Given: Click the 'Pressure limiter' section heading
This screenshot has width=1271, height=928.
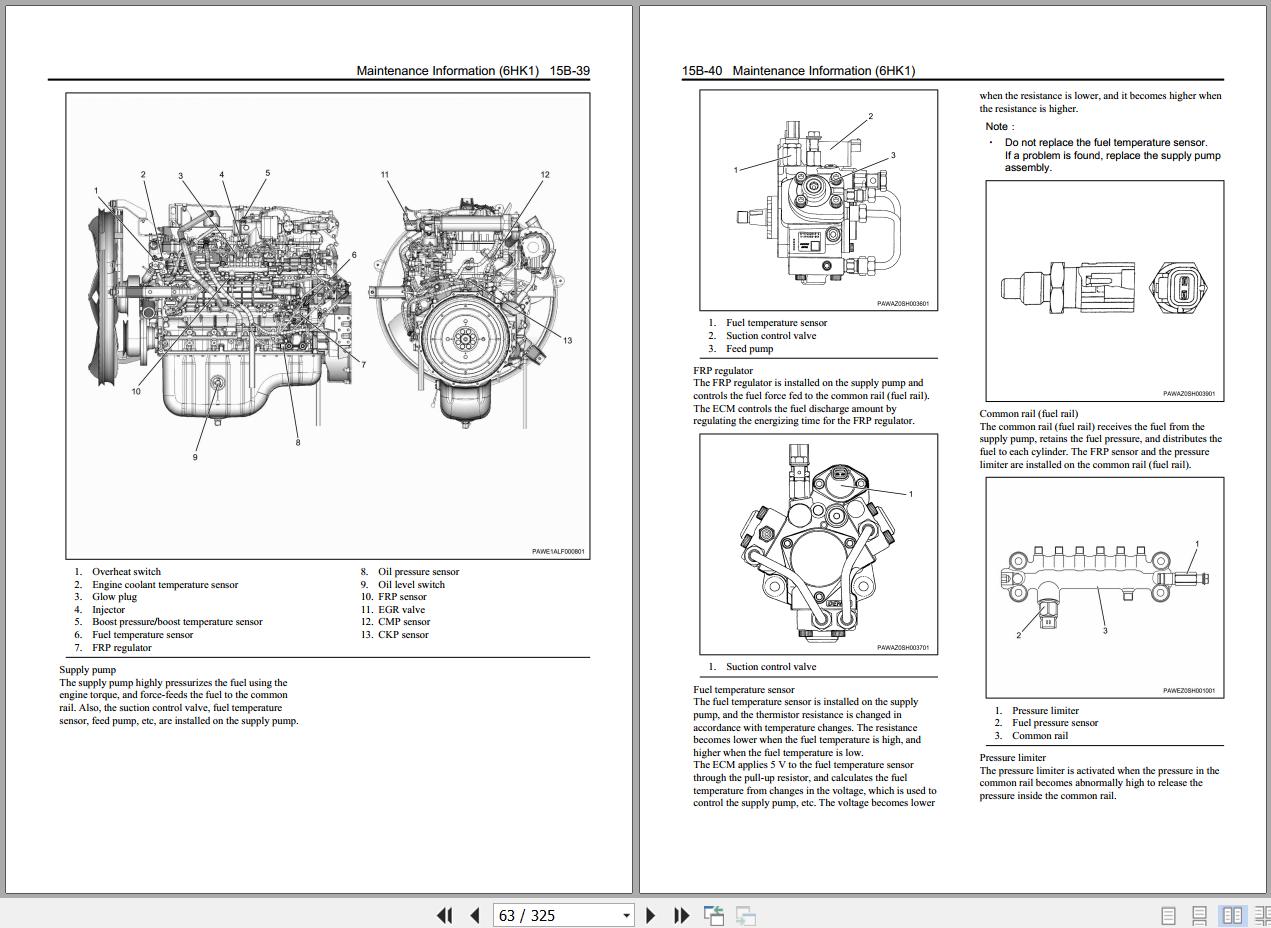Looking at the screenshot, I should click(1013, 758).
